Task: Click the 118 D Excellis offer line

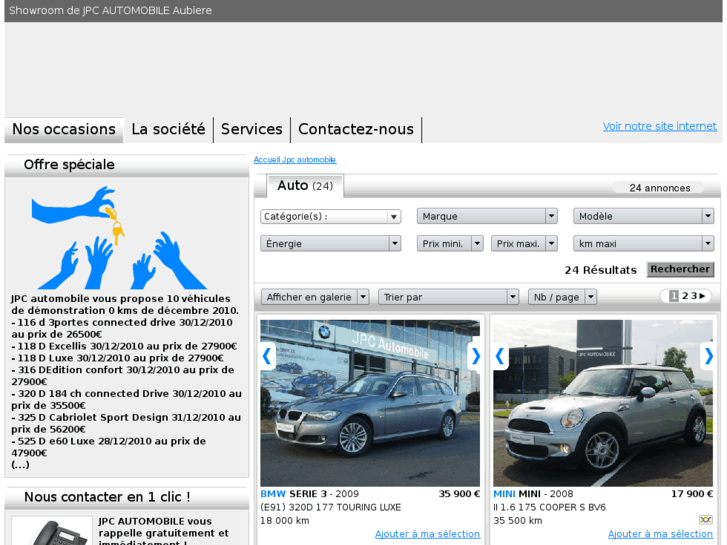Action: coord(124,346)
